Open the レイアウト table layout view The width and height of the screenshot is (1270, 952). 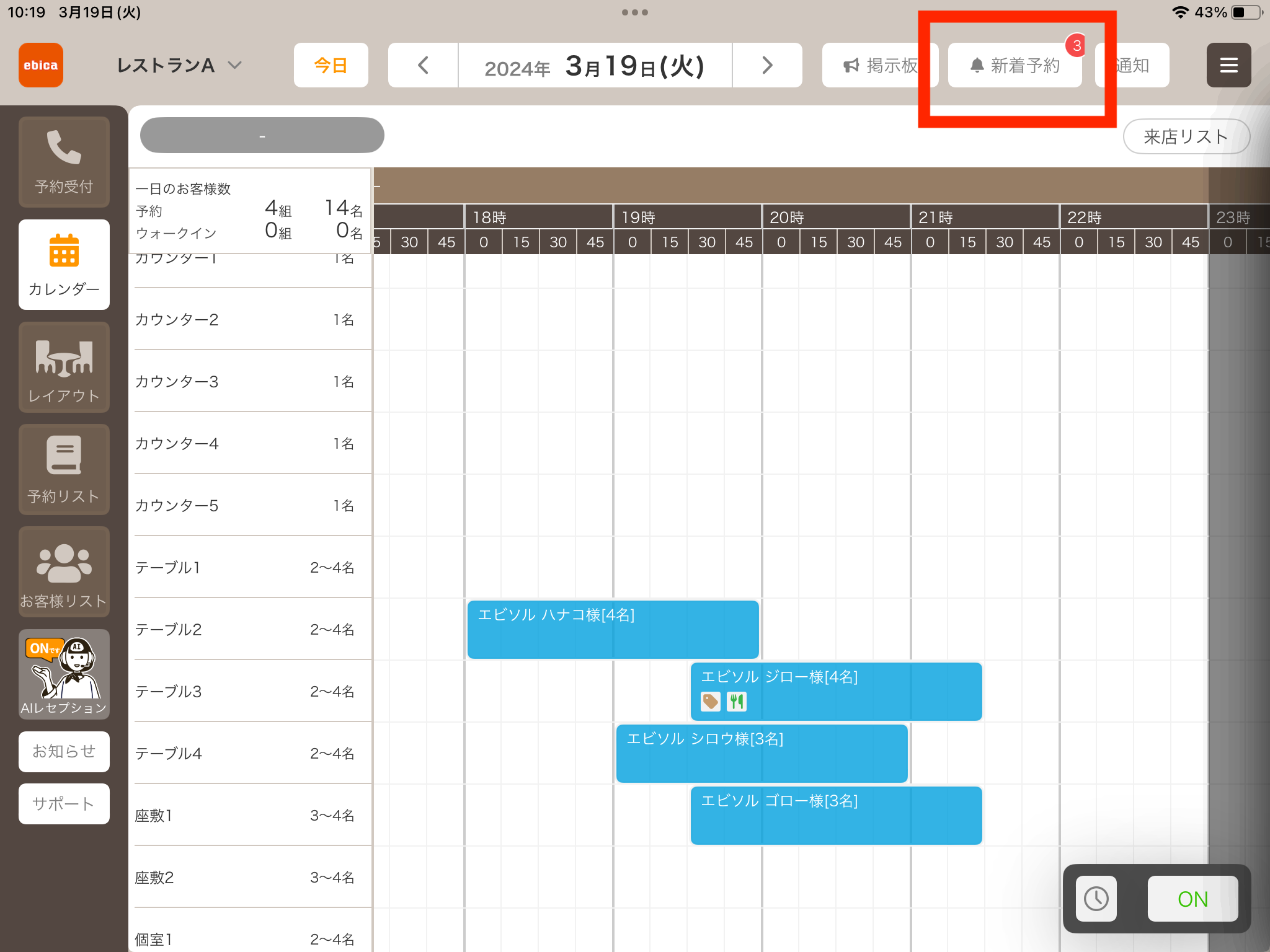[64, 368]
